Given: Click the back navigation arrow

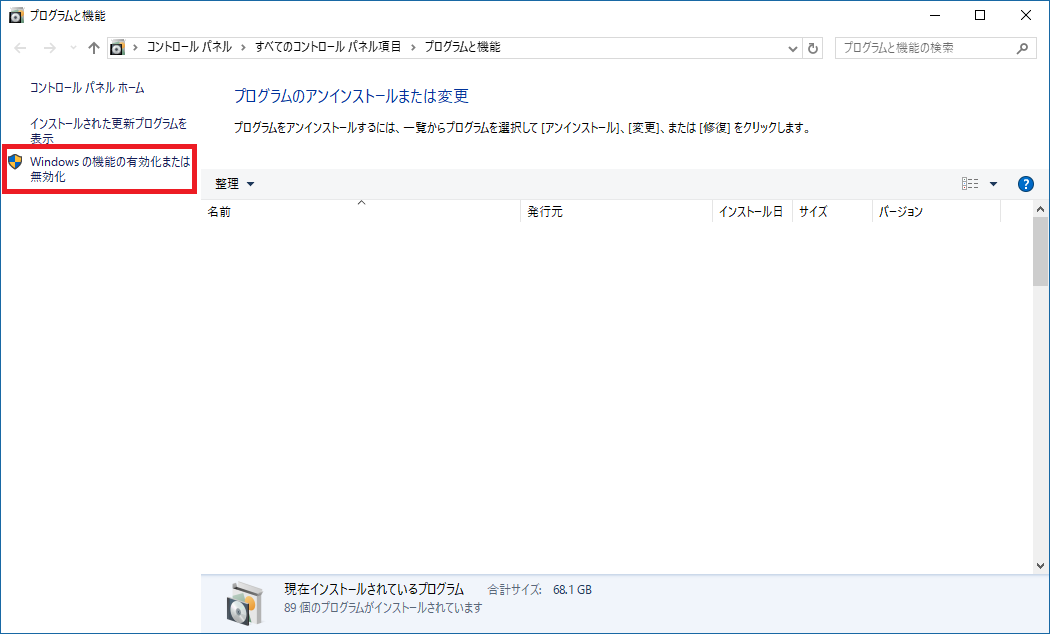Looking at the screenshot, I should tap(21, 48).
